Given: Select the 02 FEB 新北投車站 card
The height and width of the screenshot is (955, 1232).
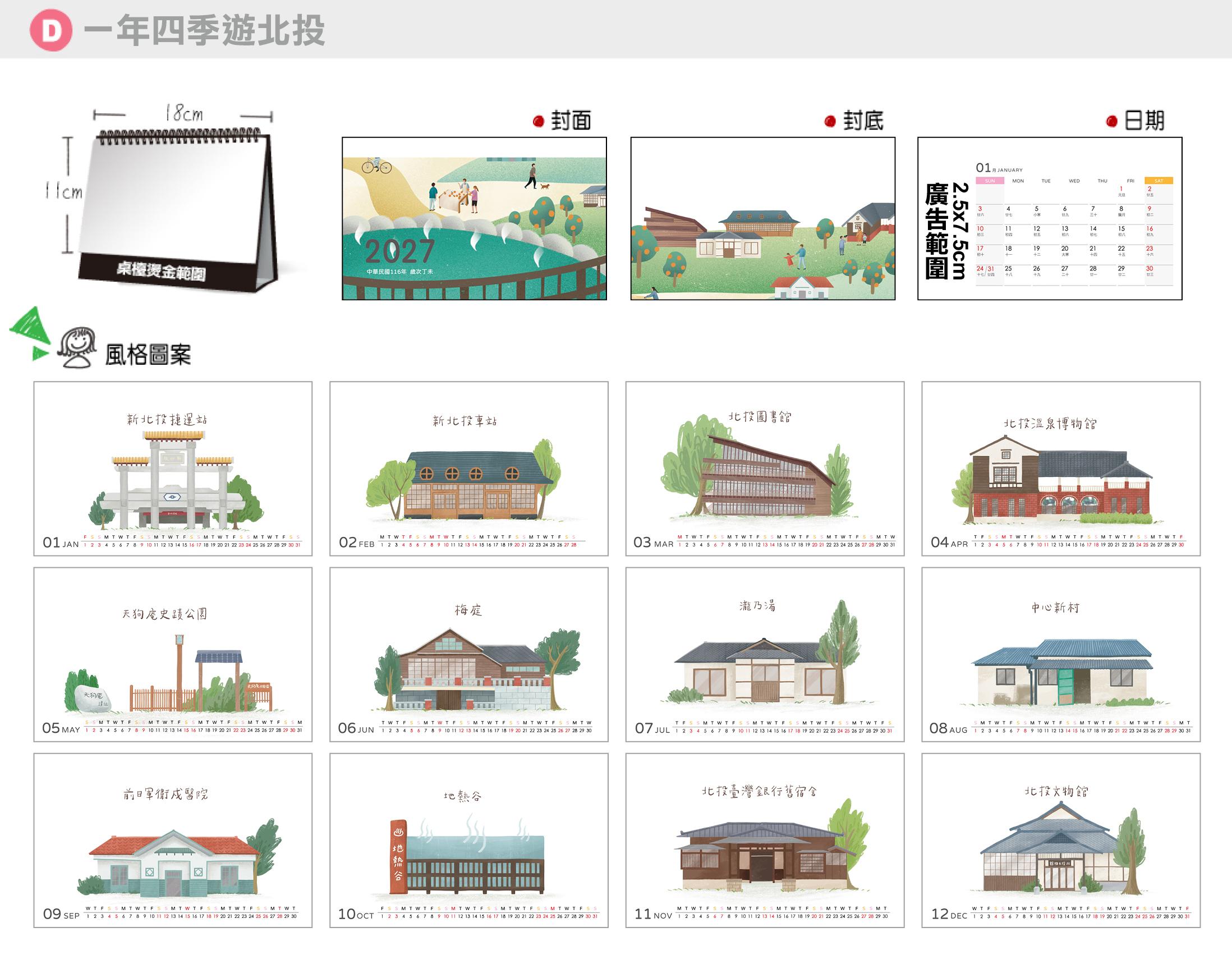Looking at the screenshot, I should pos(469,469).
